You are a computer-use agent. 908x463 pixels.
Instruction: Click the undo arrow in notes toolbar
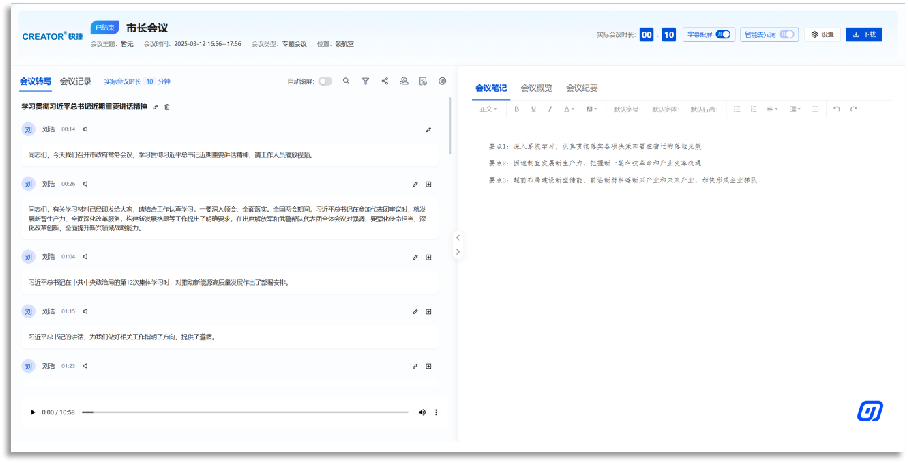837,109
